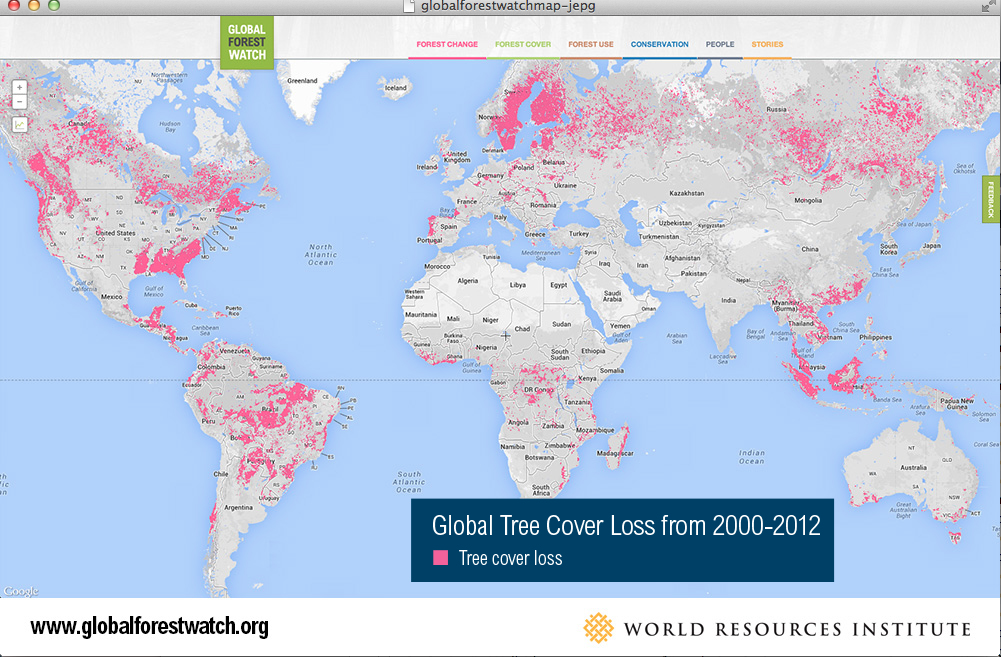Click the Hudson Bay label
The image size is (1001, 657).
coord(170,126)
